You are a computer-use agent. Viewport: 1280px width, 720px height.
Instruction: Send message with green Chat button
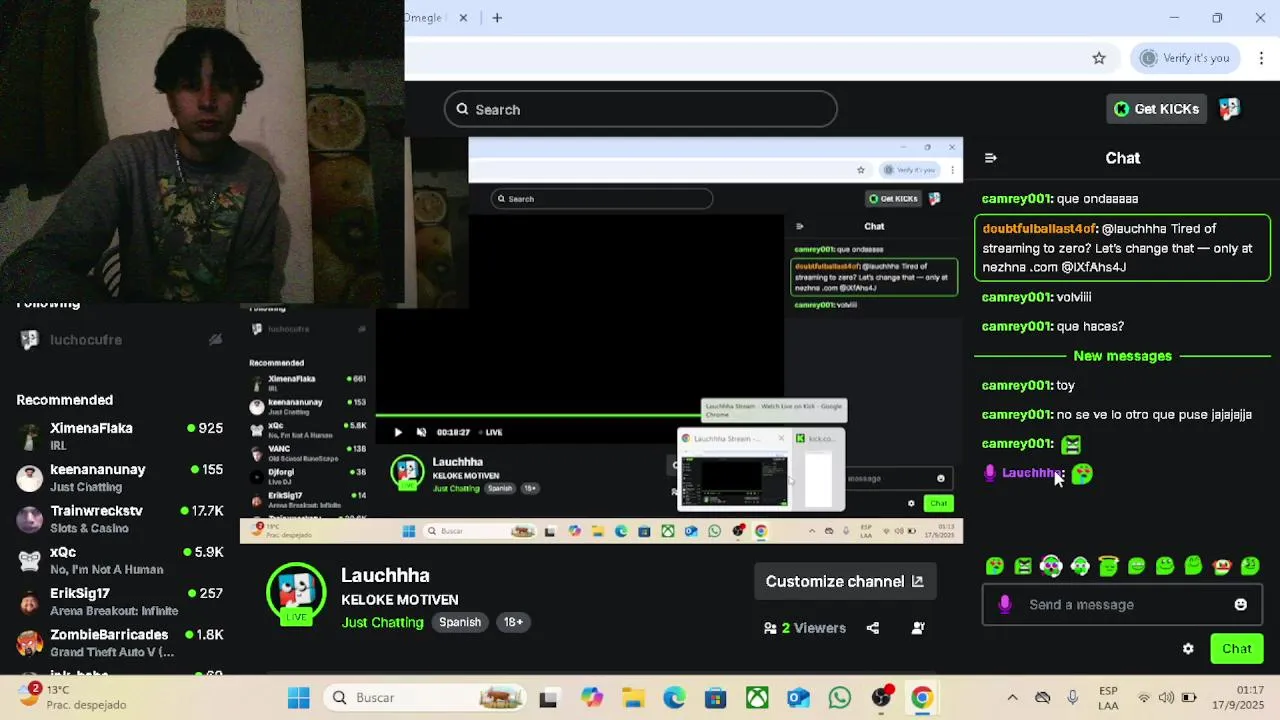click(x=1237, y=648)
